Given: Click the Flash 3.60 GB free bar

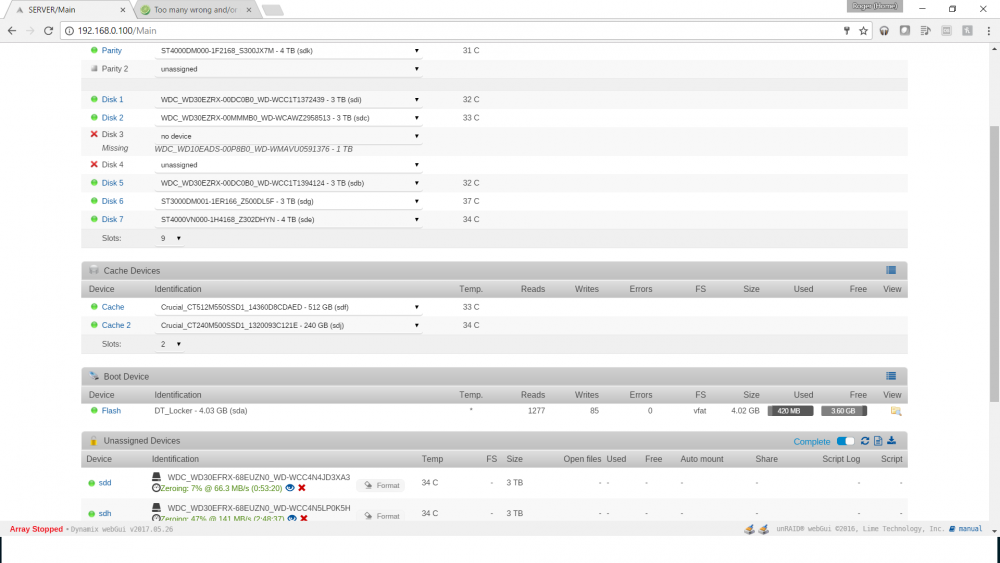Looking at the screenshot, I should pos(844,411).
